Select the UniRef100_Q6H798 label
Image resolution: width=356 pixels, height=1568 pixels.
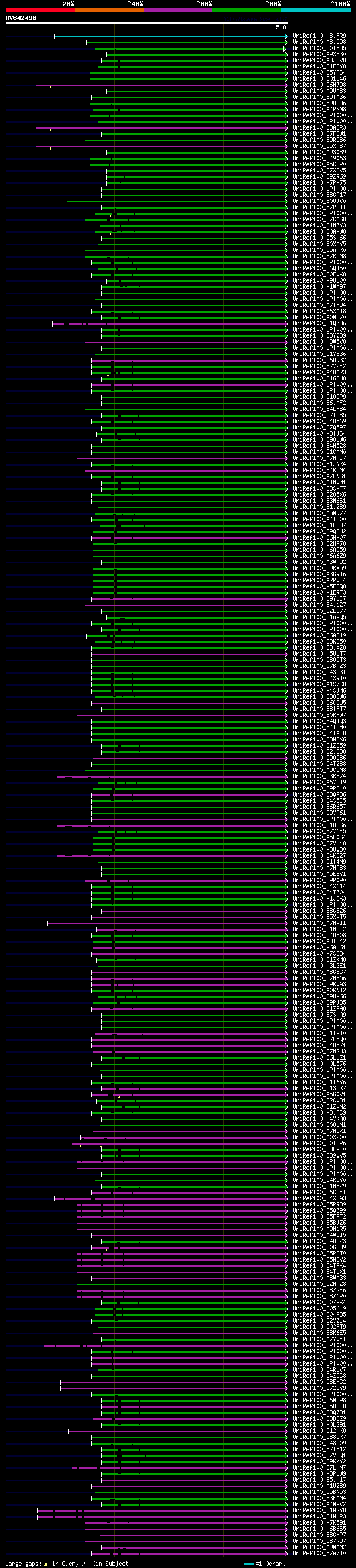[319, 85]
